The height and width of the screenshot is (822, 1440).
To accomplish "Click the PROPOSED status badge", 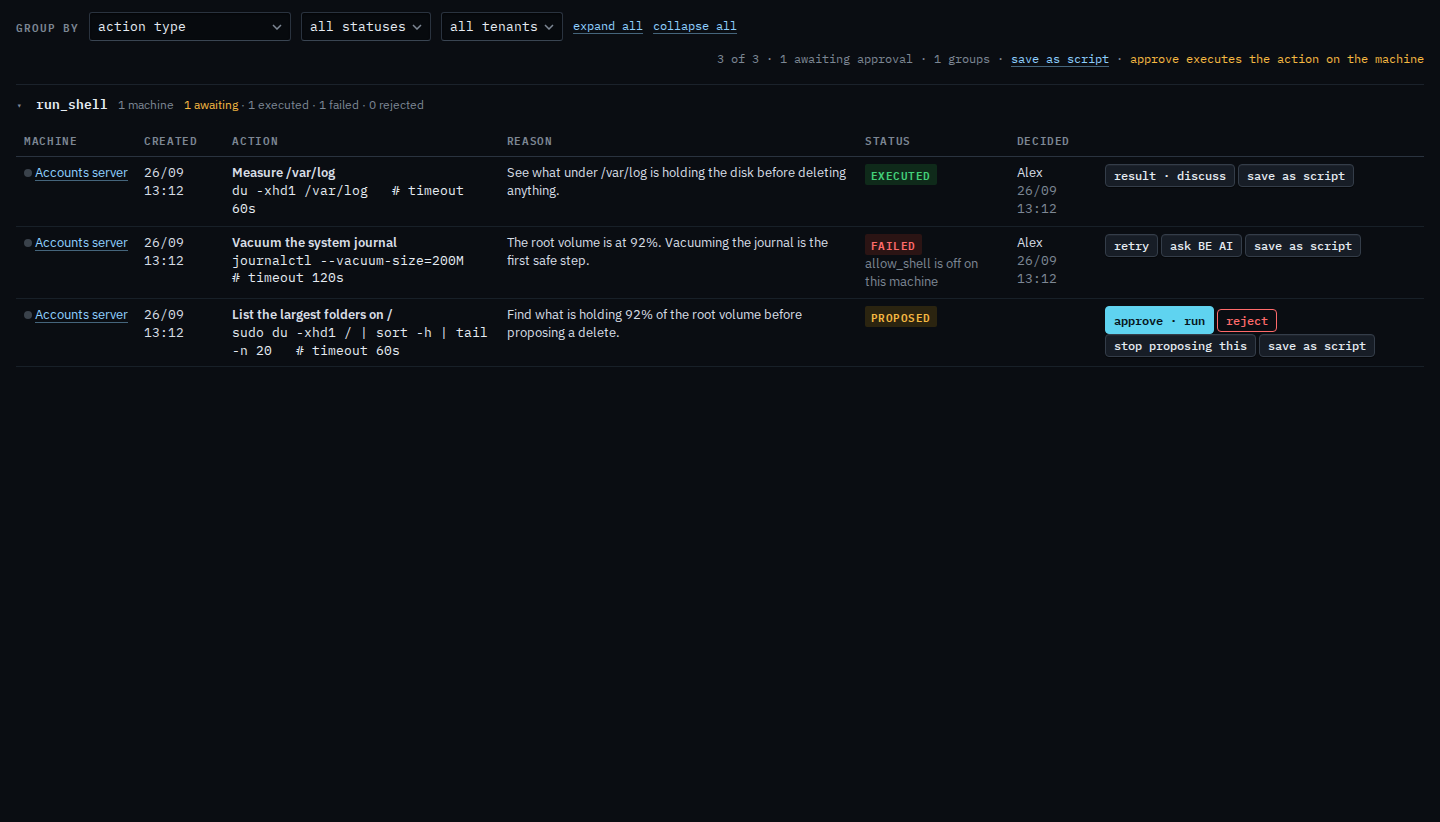I will pos(901,318).
